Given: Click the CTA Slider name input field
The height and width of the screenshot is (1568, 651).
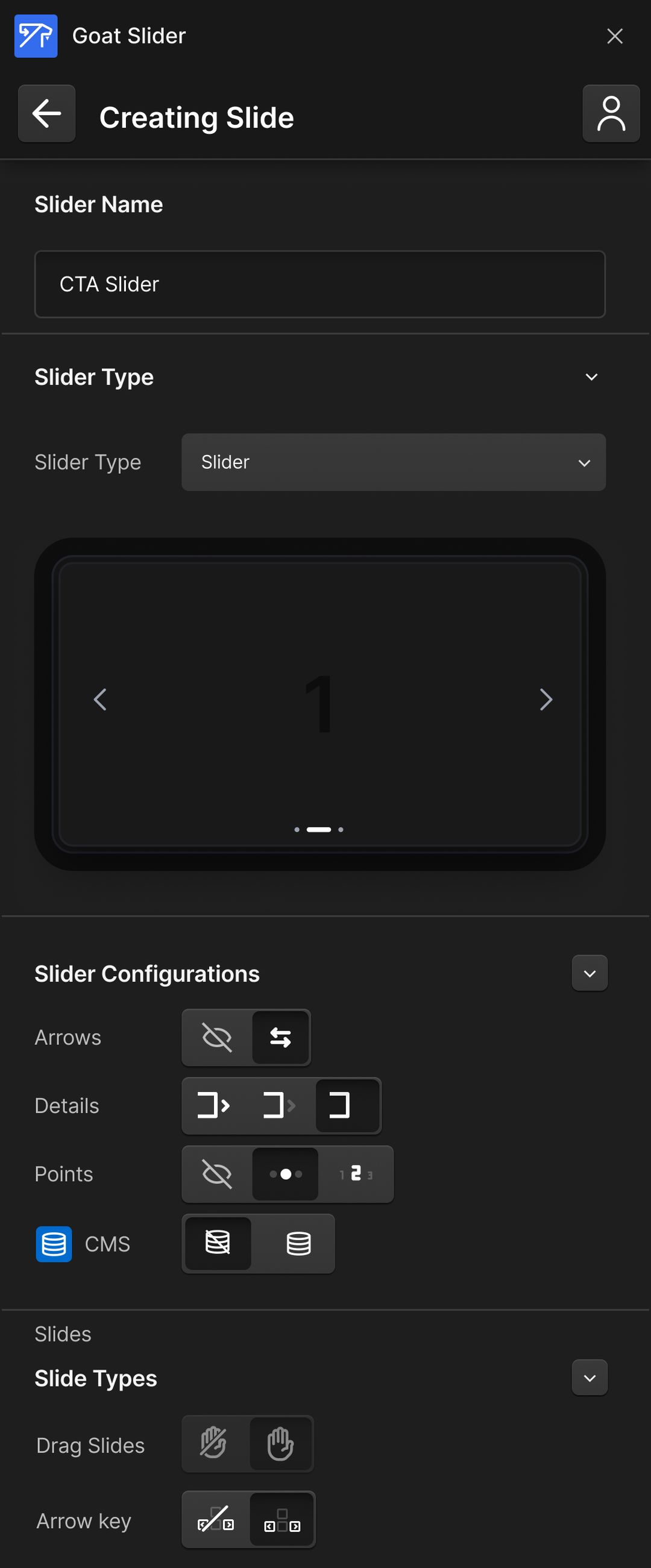Looking at the screenshot, I should pyautogui.click(x=319, y=284).
